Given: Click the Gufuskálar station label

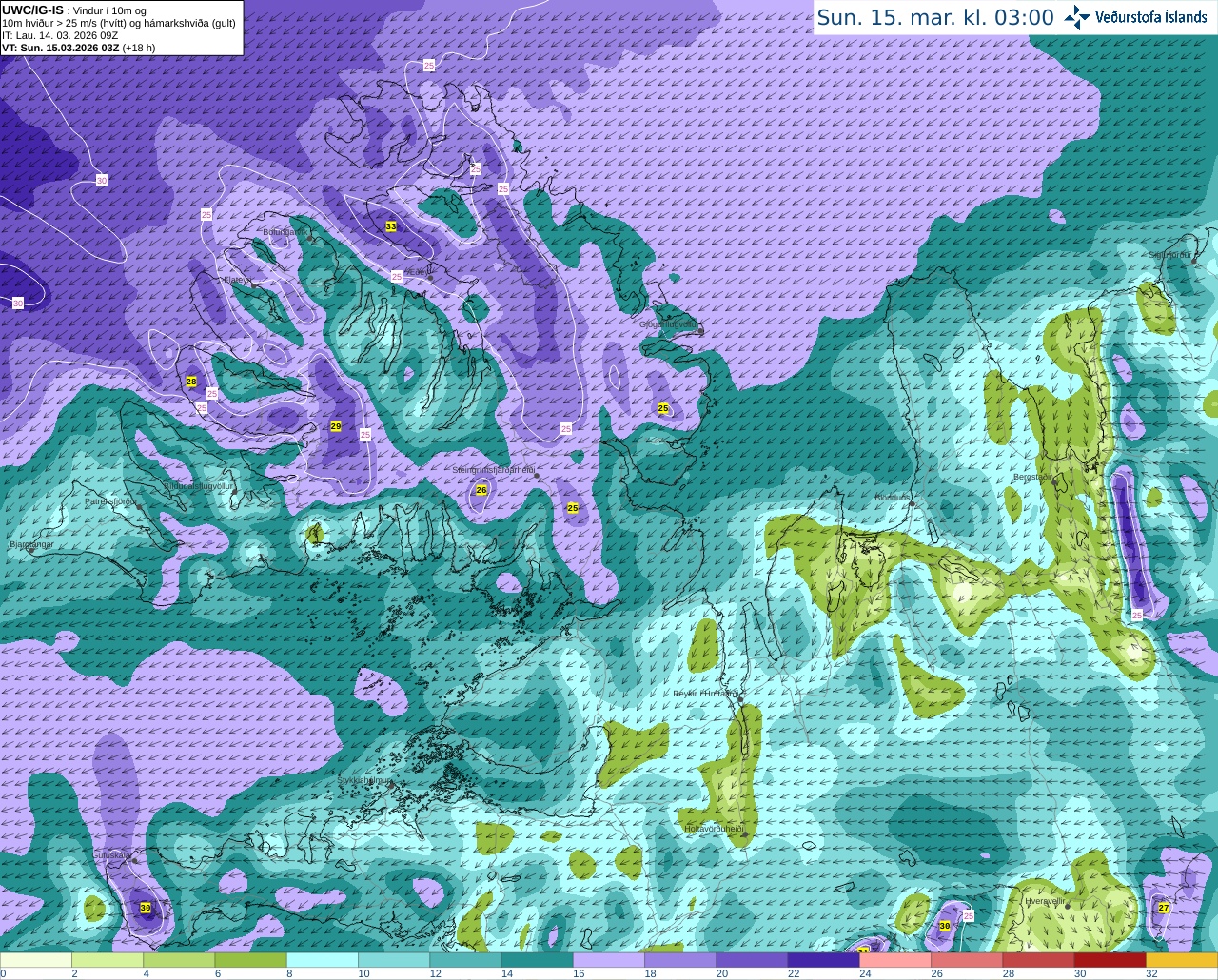Looking at the screenshot, I should pyautogui.click(x=111, y=855).
